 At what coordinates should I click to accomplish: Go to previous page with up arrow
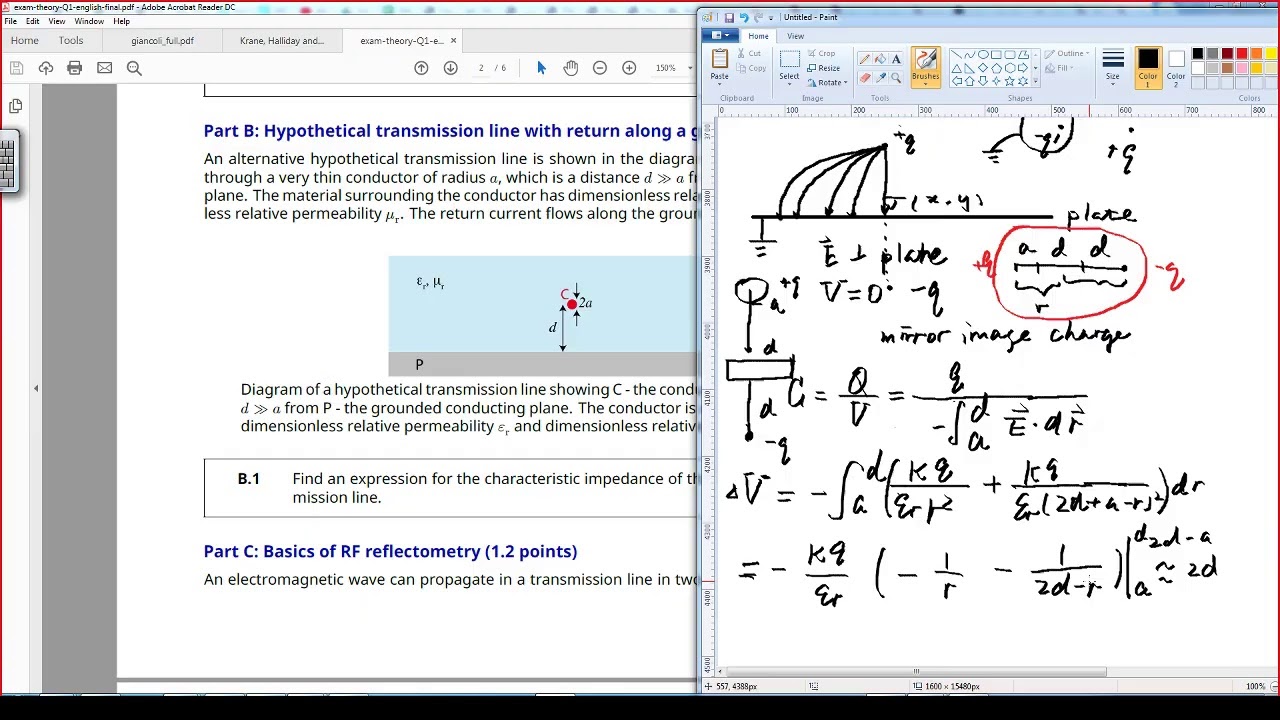click(x=421, y=68)
